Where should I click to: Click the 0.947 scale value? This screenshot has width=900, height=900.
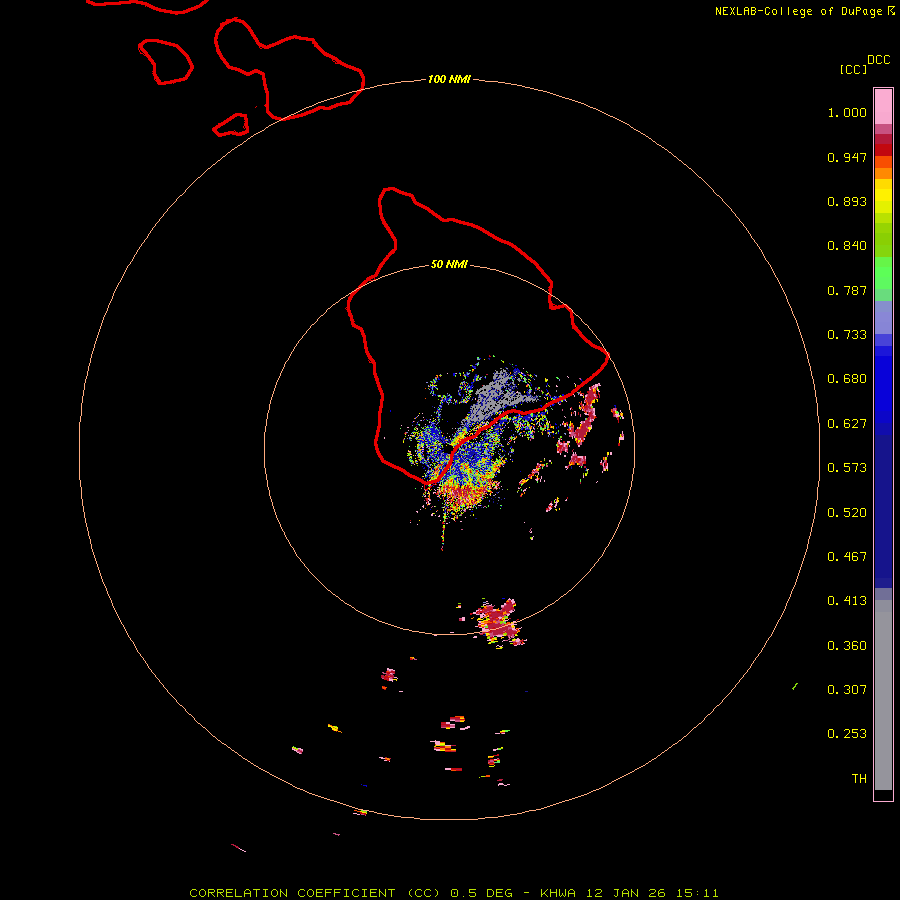(x=847, y=157)
